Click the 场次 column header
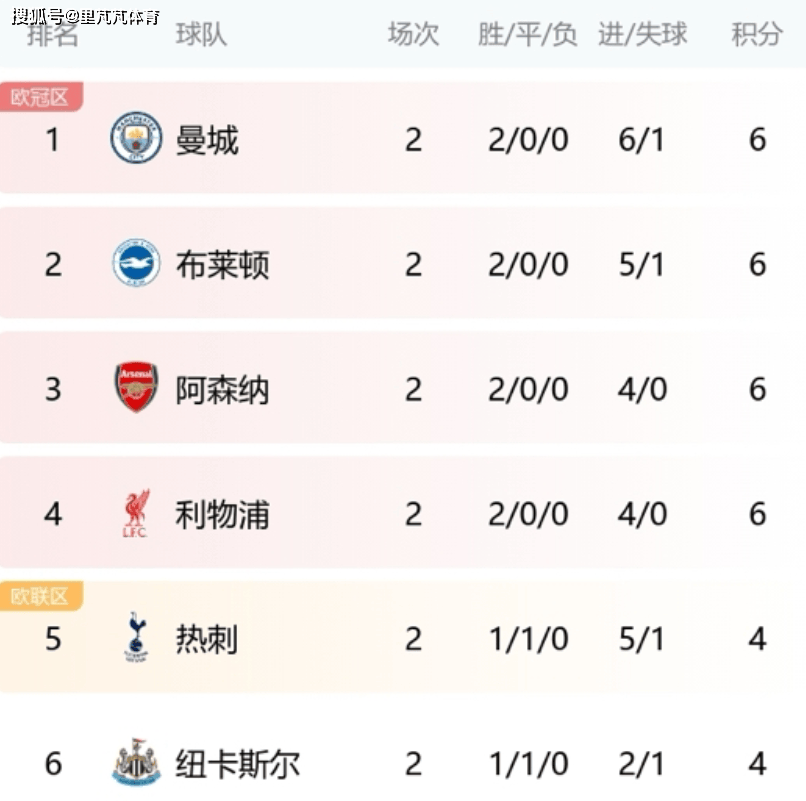This screenshot has width=806, height=801. 414,34
